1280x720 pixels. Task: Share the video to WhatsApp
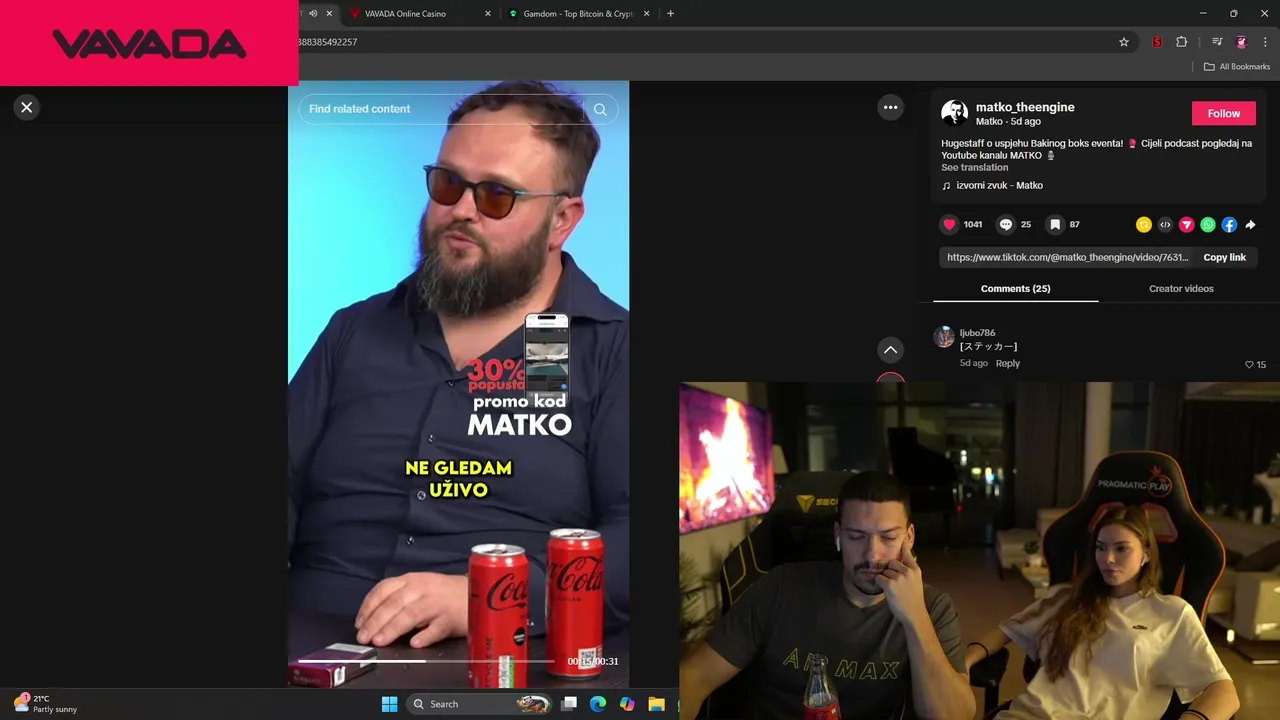click(1208, 225)
